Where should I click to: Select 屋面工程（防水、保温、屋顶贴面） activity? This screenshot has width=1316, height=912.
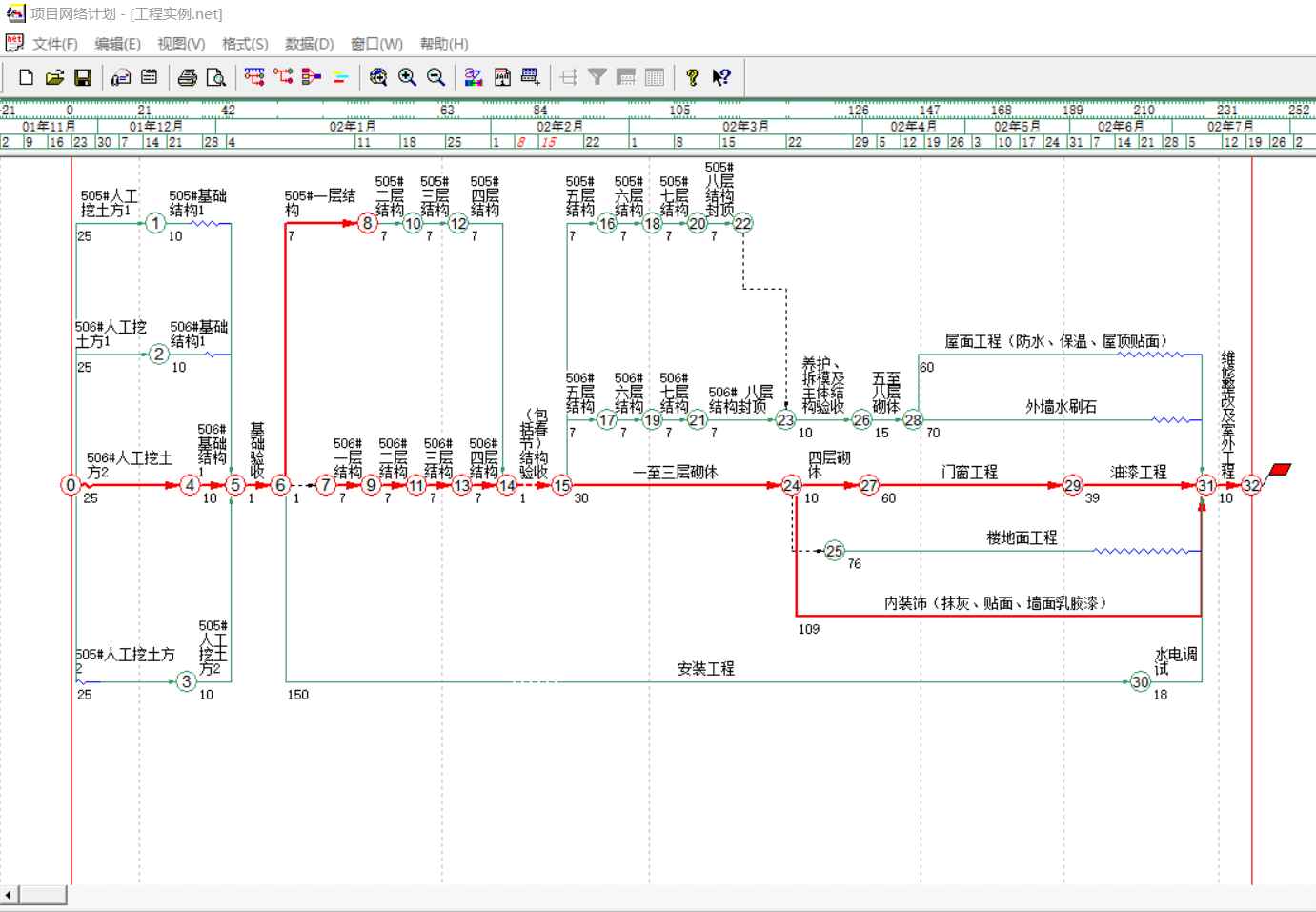pyautogui.click(x=1056, y=341)
